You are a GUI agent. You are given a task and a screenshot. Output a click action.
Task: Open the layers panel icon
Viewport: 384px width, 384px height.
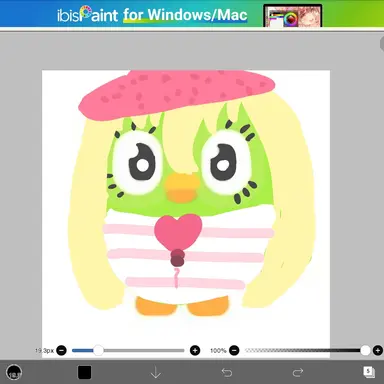pyautogui.click(x=369, y=372)
